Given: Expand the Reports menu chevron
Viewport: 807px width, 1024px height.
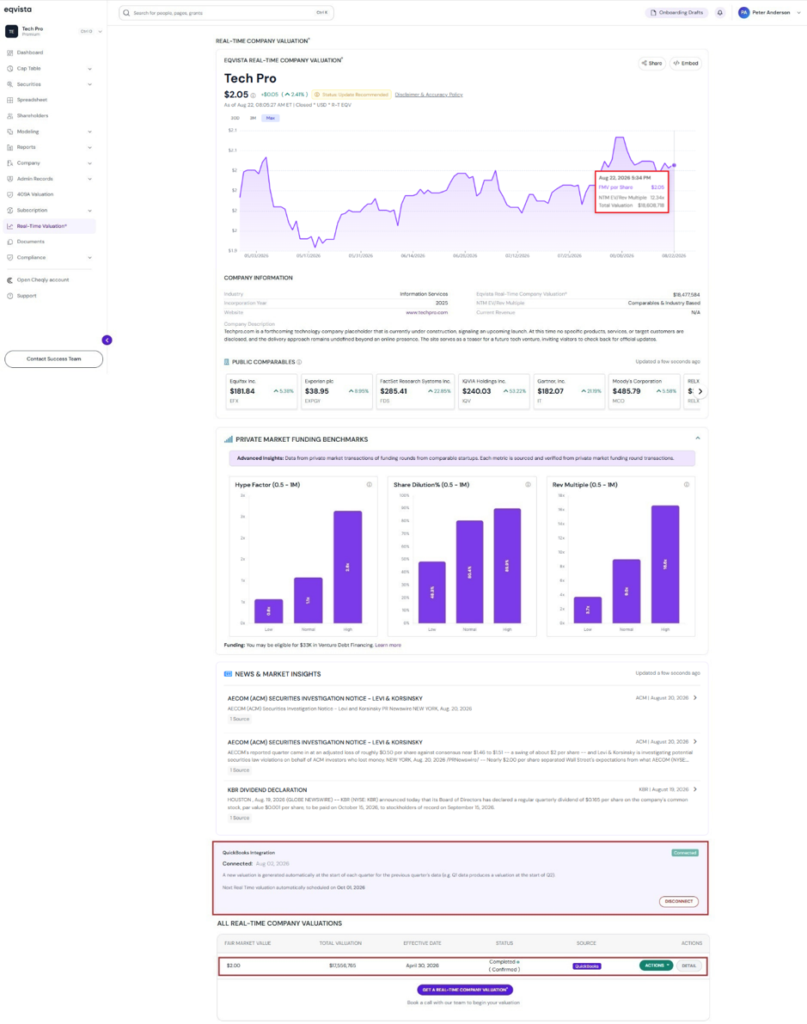Looking at the screenshot, I should [90, 148].
